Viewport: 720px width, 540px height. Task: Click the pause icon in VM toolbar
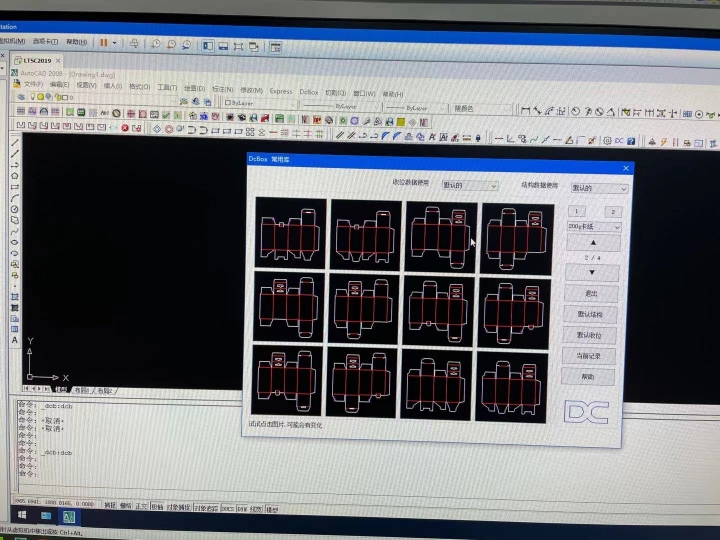click(x=104, y=43)
